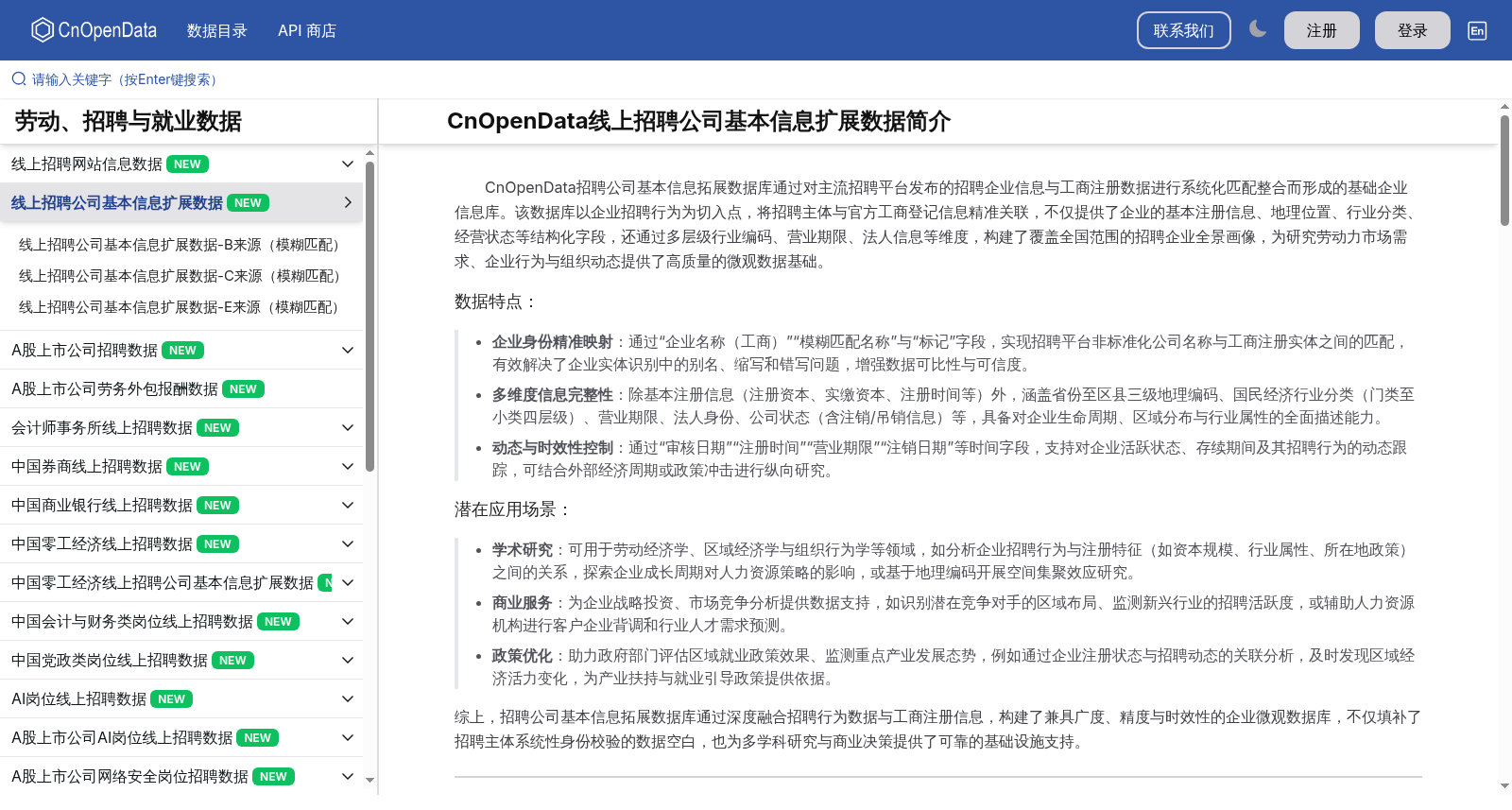Select 中国券商线上招聘数据 entry

87,466
